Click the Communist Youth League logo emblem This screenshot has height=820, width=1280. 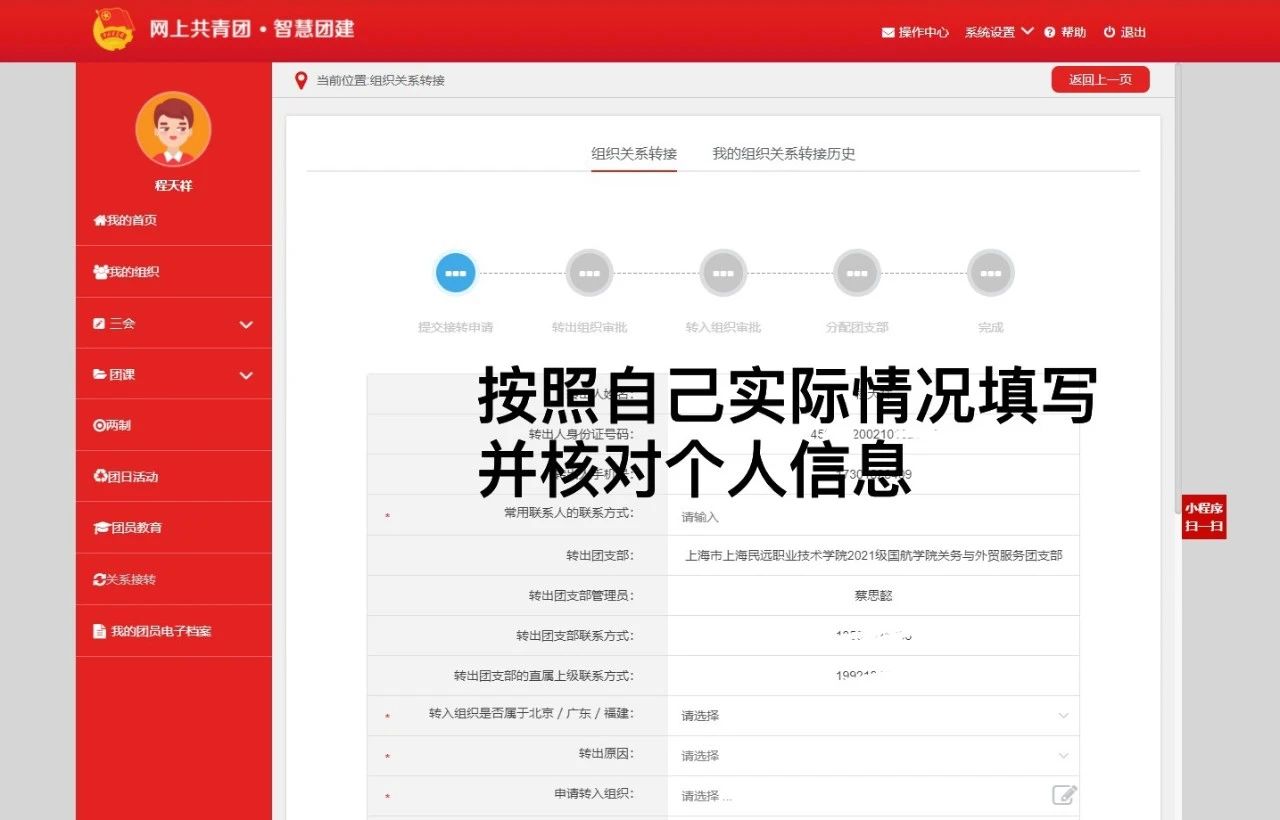point(112,29)
